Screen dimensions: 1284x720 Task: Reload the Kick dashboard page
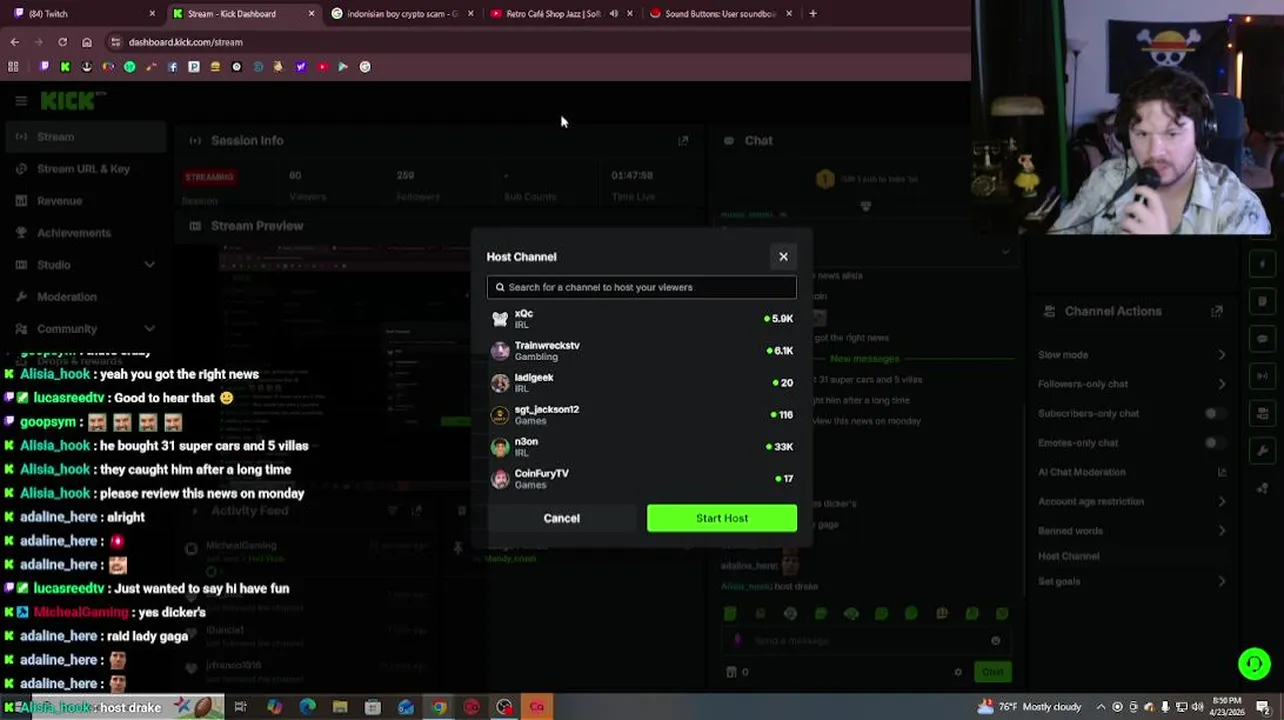tap(62, 42)
